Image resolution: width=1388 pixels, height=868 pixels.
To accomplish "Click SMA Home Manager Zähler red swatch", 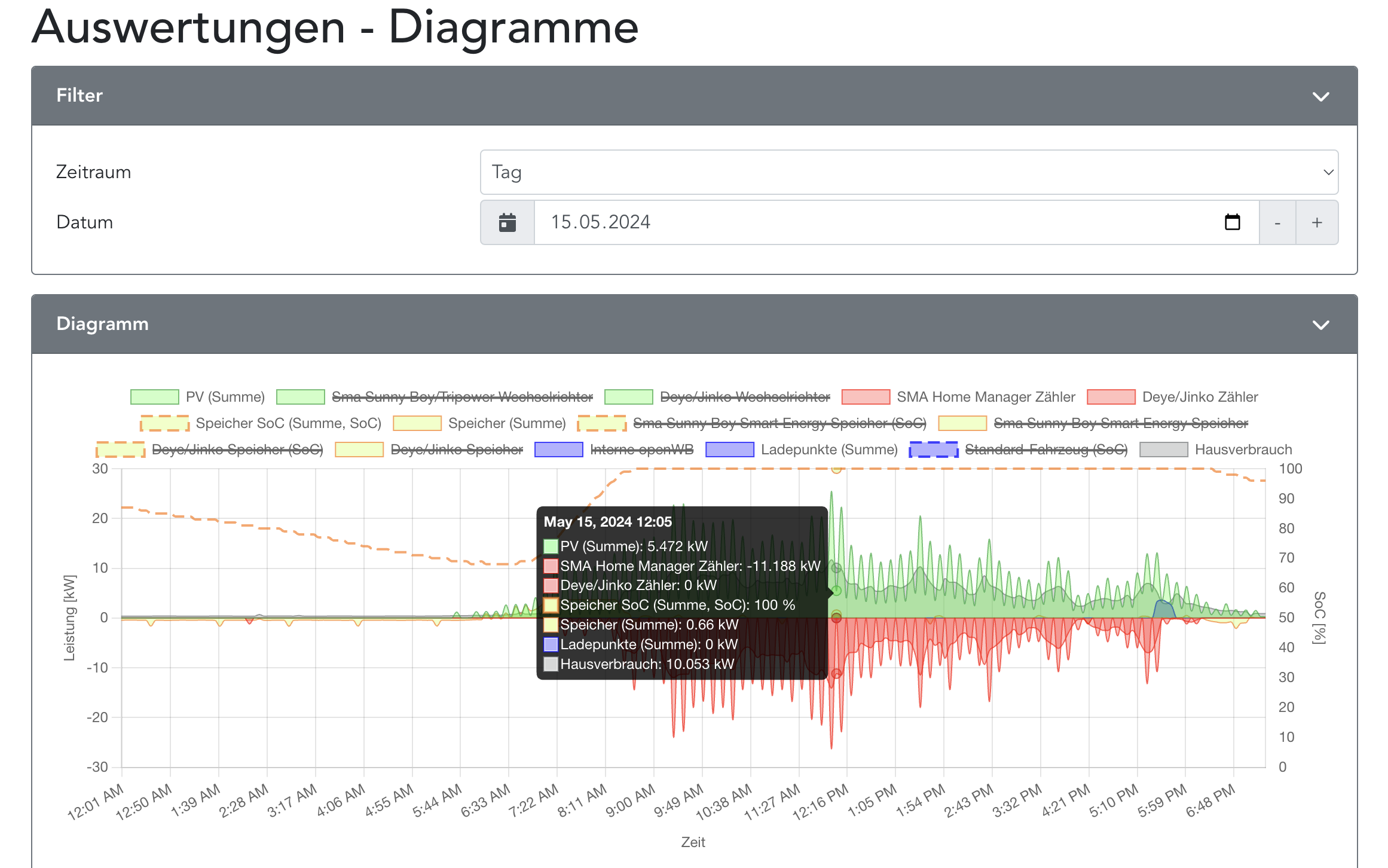I will pyautogui.click(x=866, y=397).
